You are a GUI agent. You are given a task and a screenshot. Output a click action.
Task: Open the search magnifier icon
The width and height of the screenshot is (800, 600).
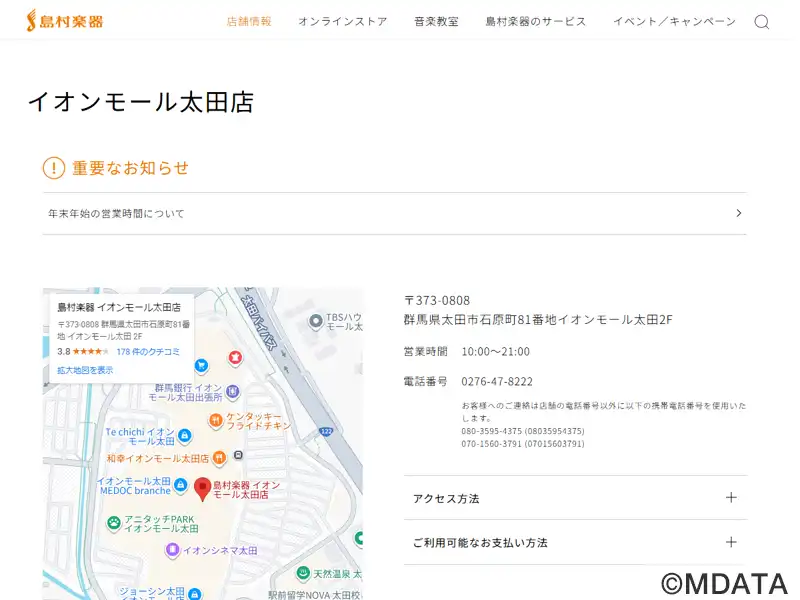click(761, 22)
